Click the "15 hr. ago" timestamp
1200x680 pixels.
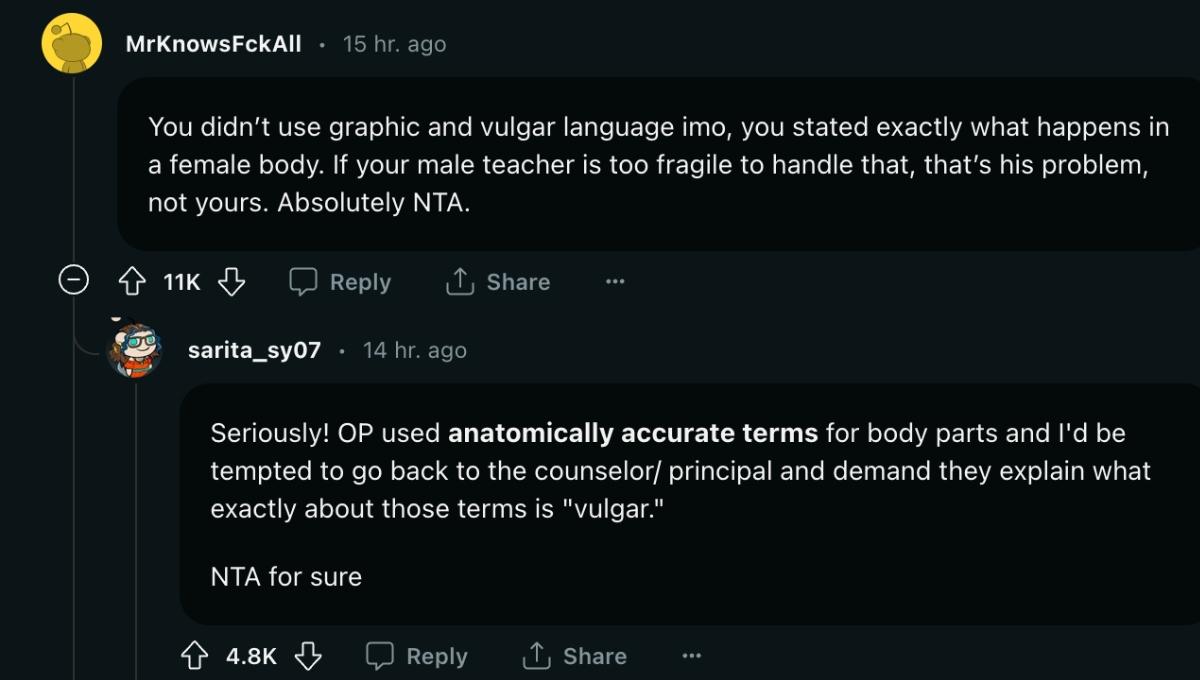click(x=394, y=44)
